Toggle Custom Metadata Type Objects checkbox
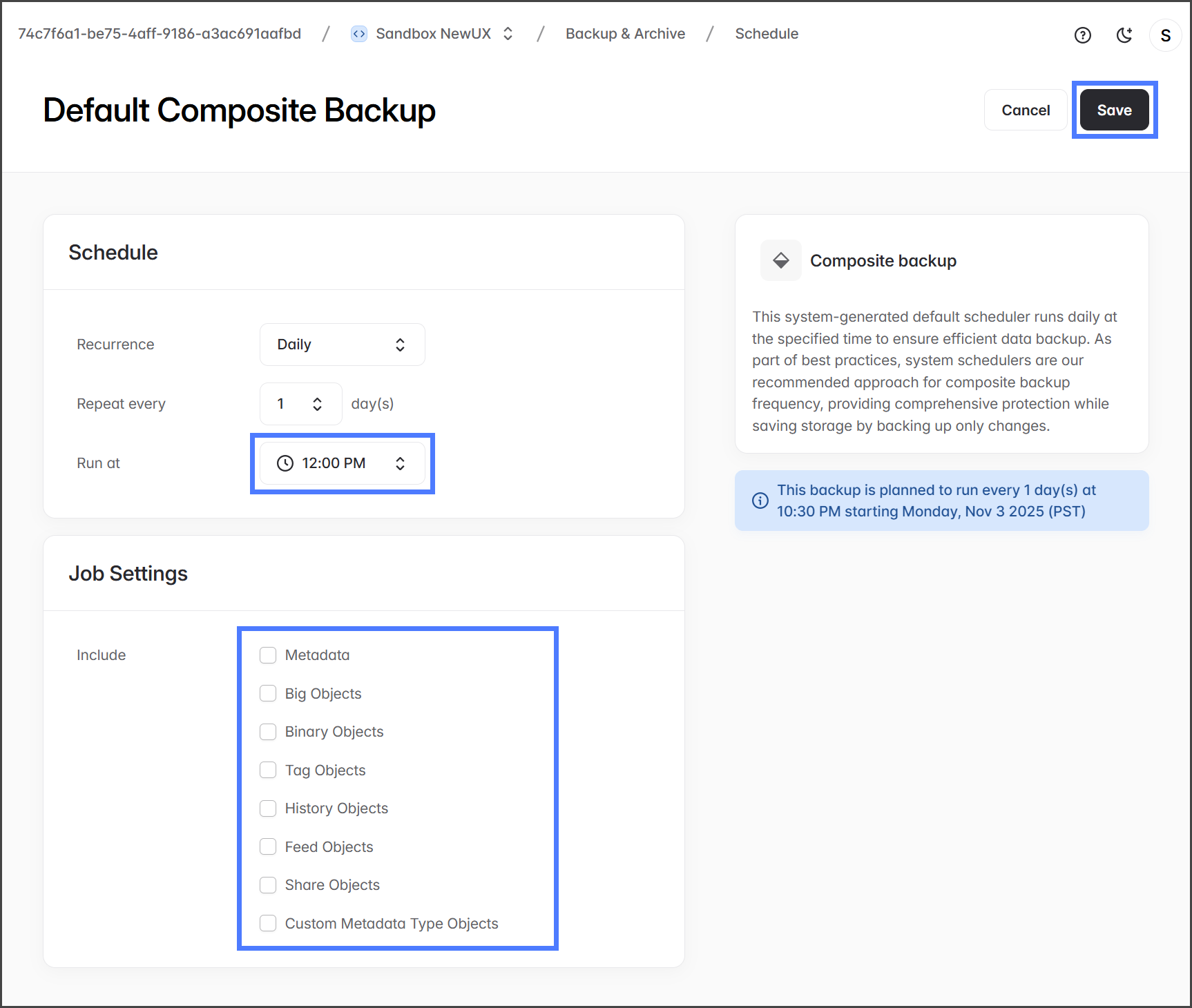1192x1008 pixels. (268, 923)
